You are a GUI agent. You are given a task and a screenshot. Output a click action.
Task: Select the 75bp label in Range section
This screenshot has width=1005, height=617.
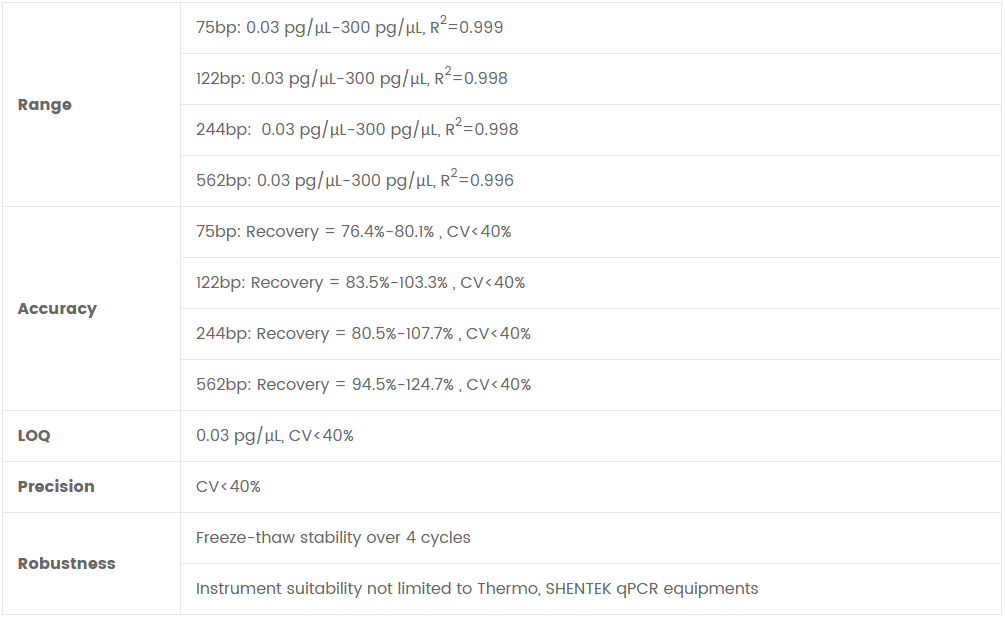coord(216,28)
